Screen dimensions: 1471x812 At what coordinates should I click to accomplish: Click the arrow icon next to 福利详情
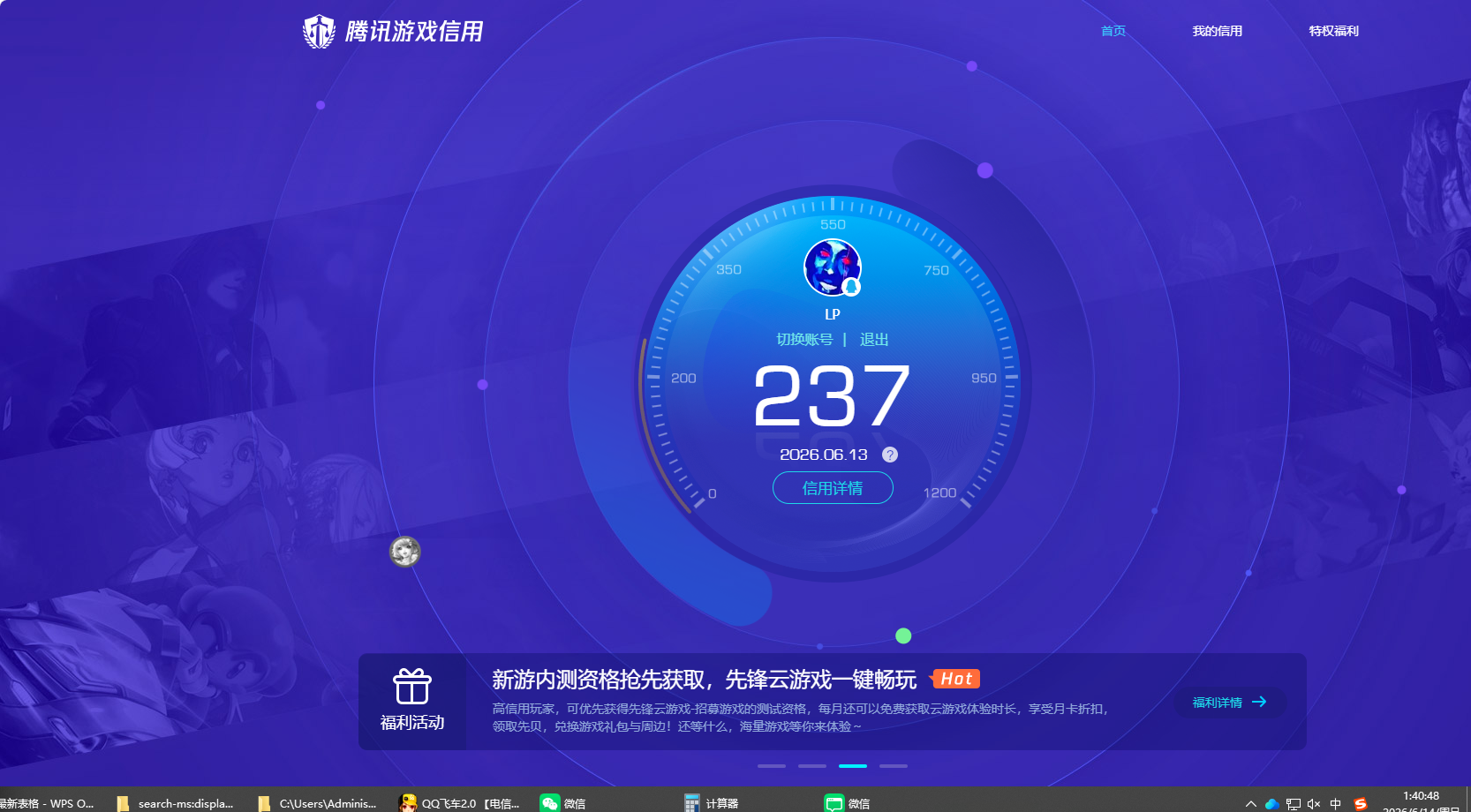click(x=1259, y=702)
